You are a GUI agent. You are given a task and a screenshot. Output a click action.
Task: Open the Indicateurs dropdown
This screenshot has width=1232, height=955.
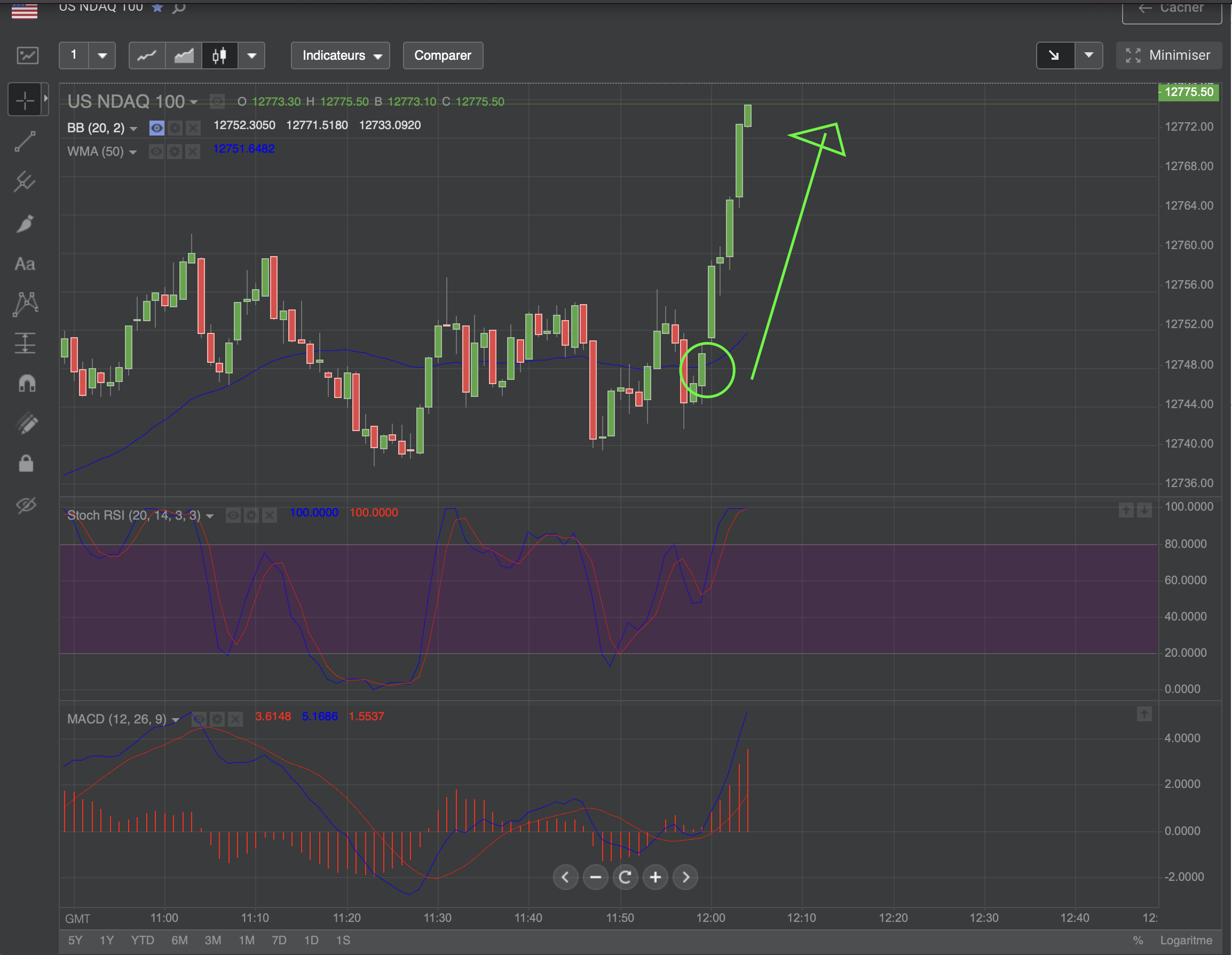coord(340,55)
